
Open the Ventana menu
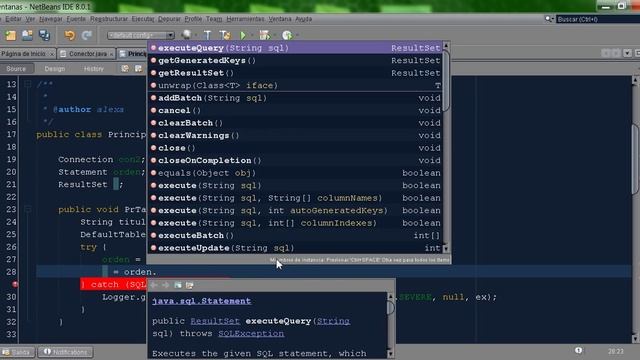click(280, 19)
